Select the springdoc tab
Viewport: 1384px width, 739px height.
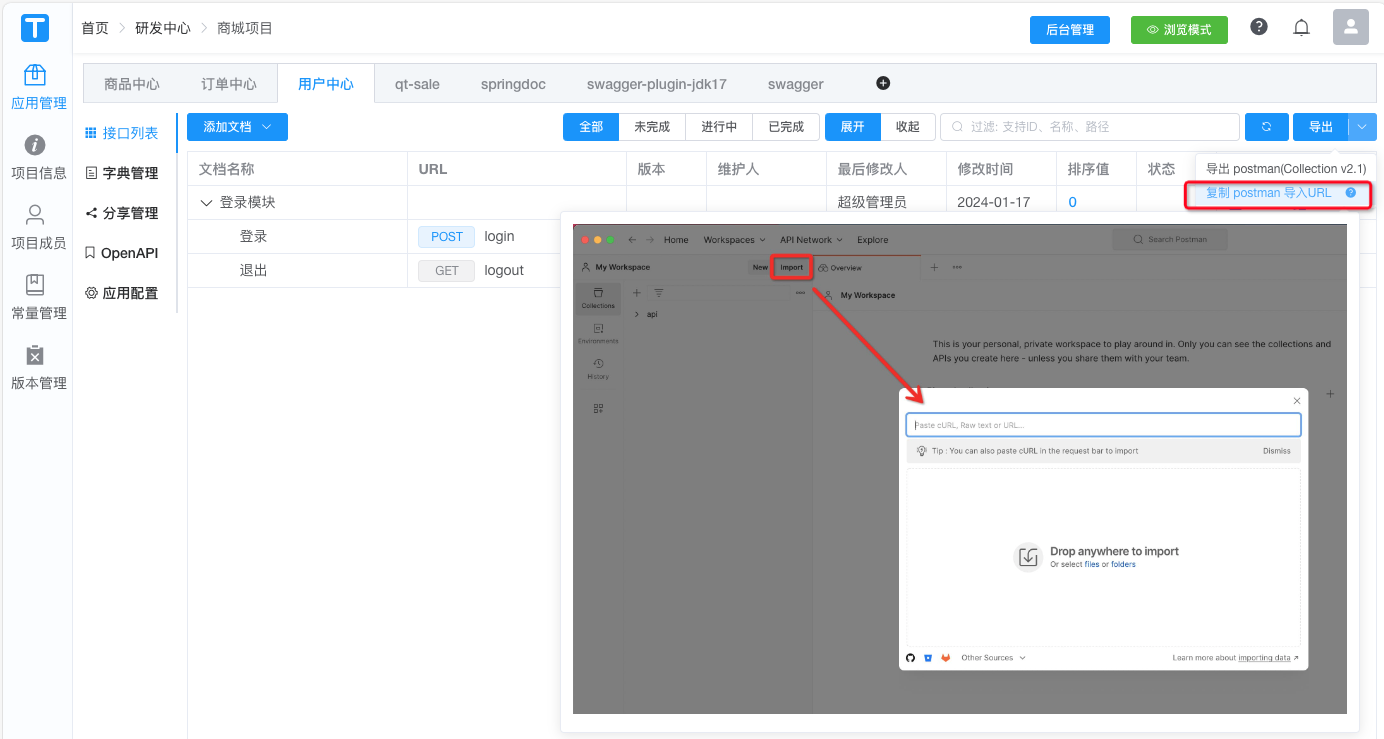(513, 84)
